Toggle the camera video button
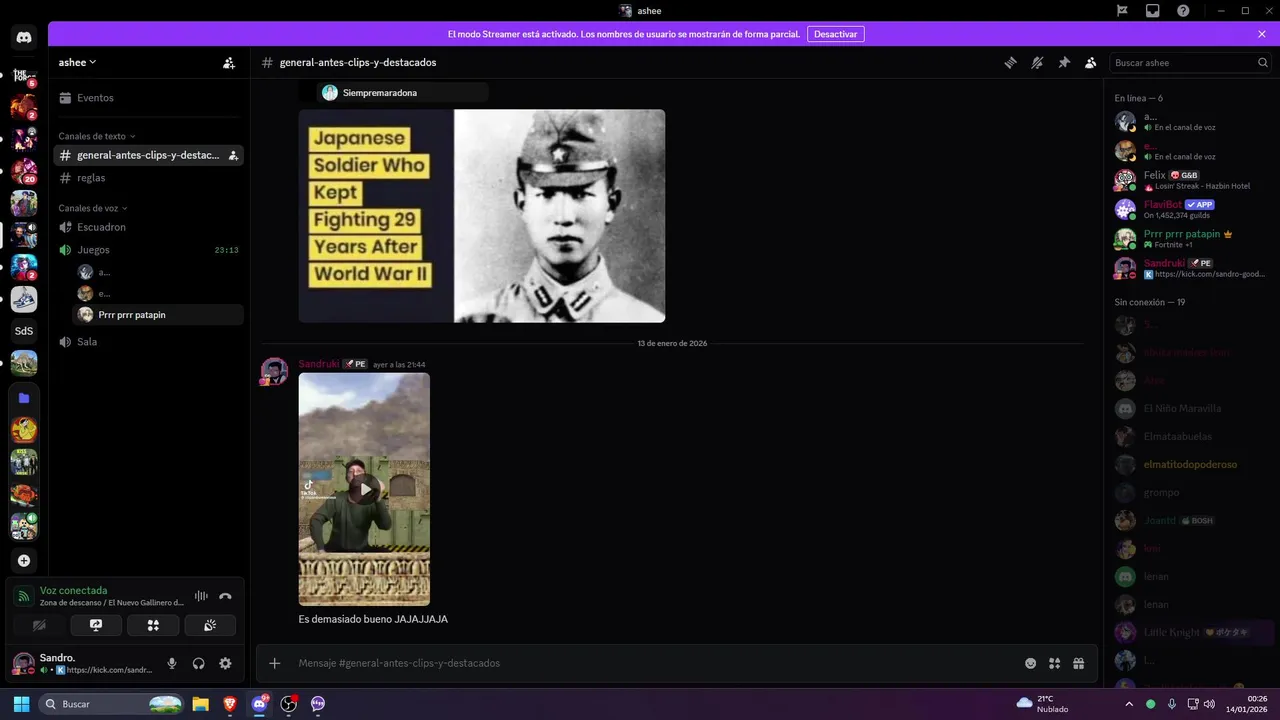1280x720 pixels. click(39, 625)
